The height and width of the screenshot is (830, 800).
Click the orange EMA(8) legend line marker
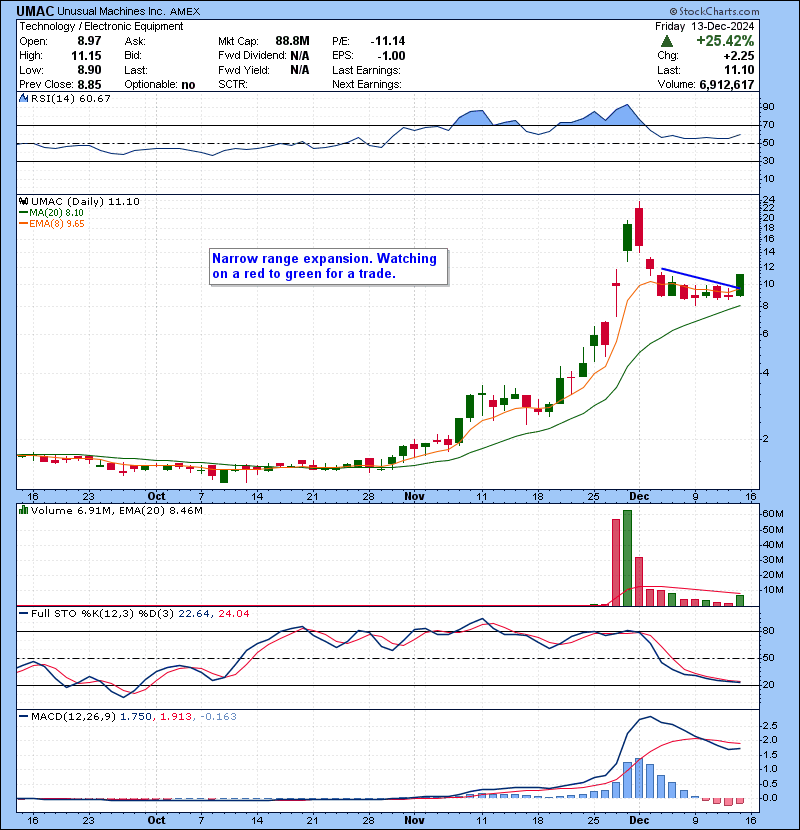(x=23, y=224)
